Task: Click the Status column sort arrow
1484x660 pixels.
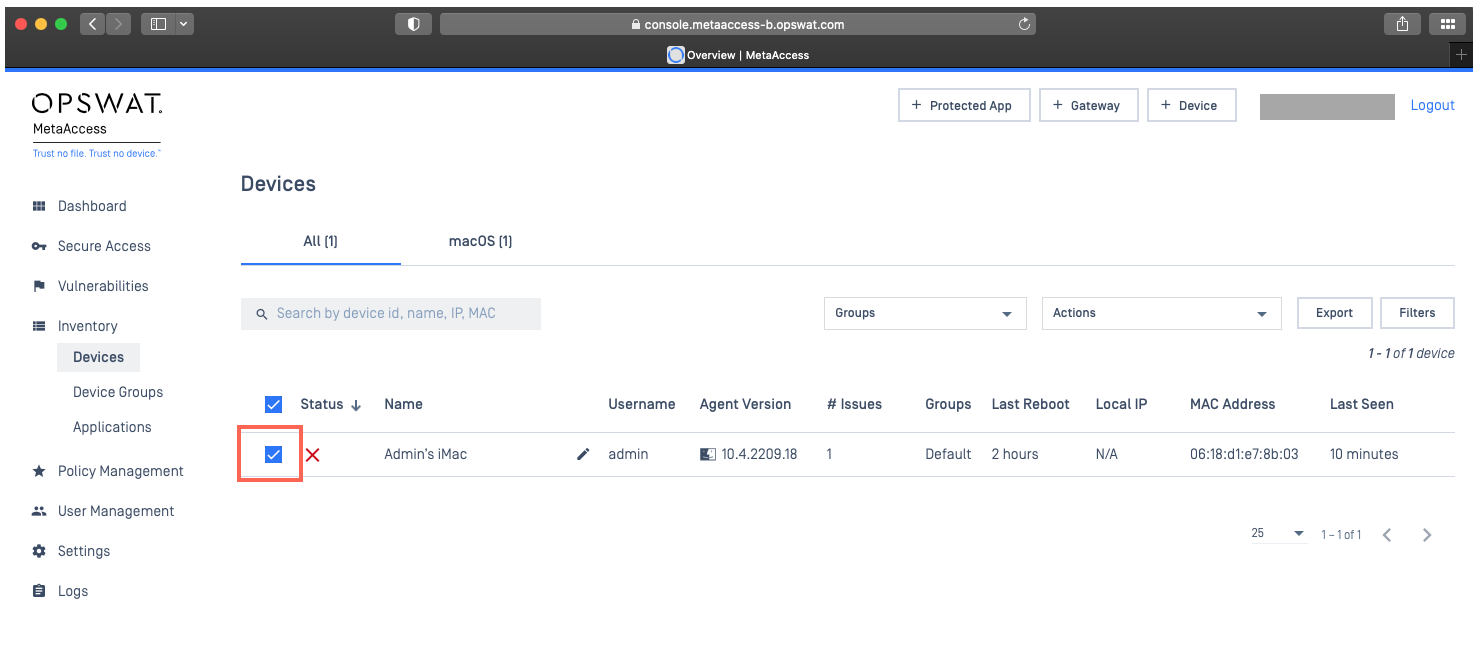Action: [x=355, y=405]
